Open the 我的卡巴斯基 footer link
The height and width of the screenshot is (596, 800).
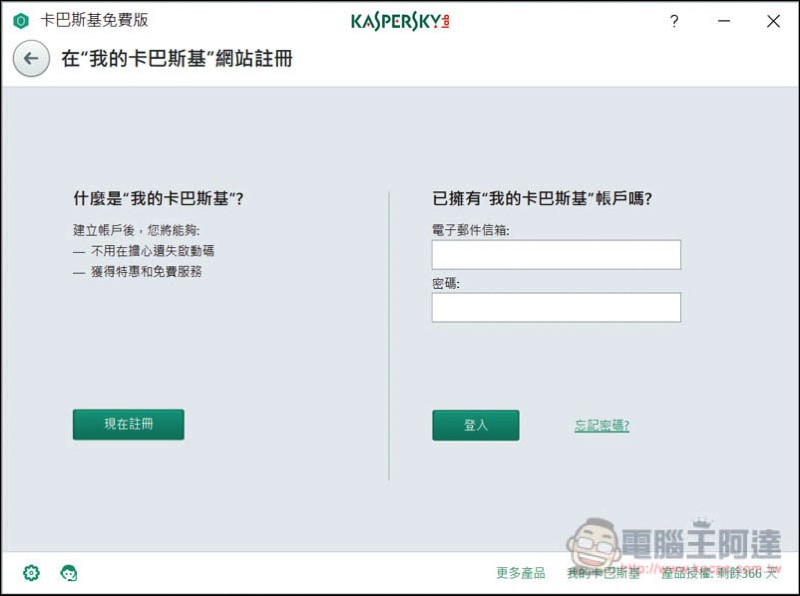[x=604, y=573]
